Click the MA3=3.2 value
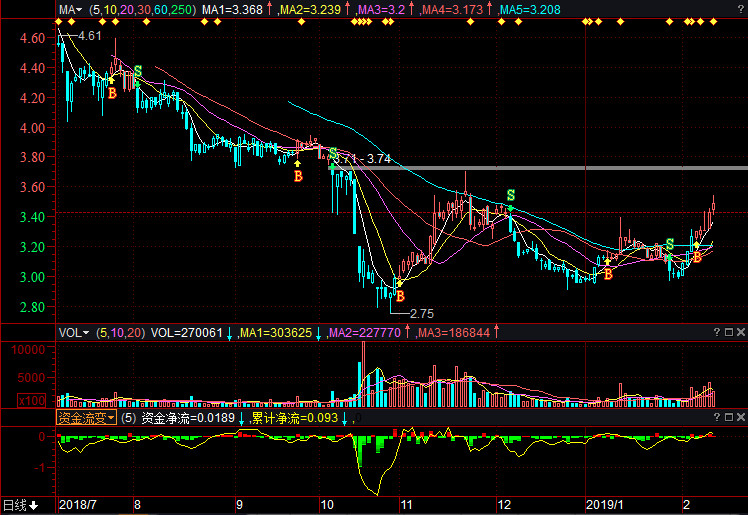748x515 pixels. [x=381, y=10]
